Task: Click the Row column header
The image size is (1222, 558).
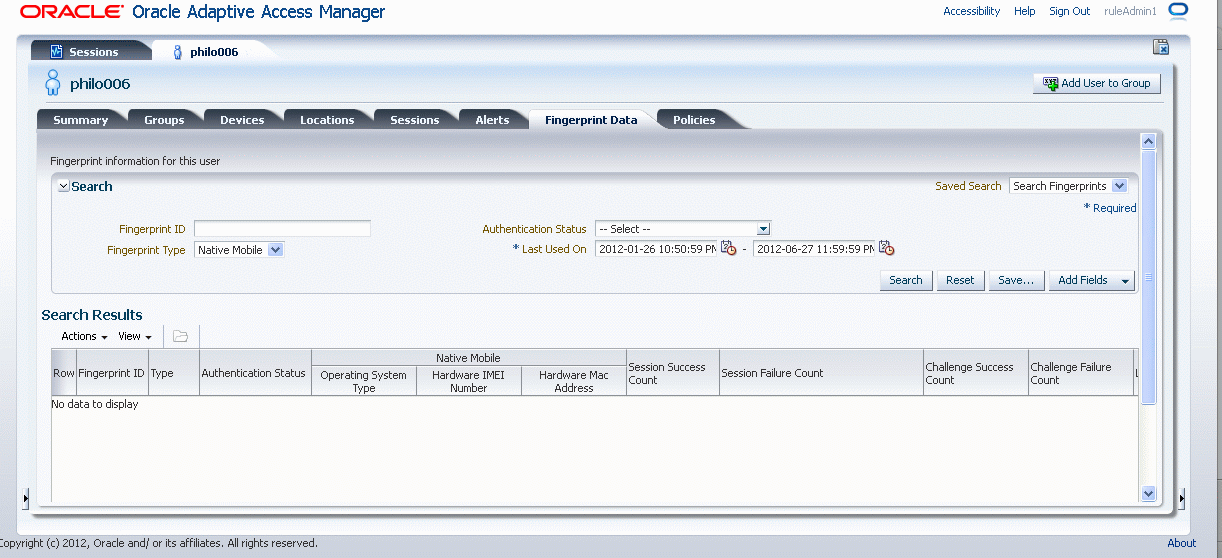Action: pyautogui.click(x=64, y=373)
